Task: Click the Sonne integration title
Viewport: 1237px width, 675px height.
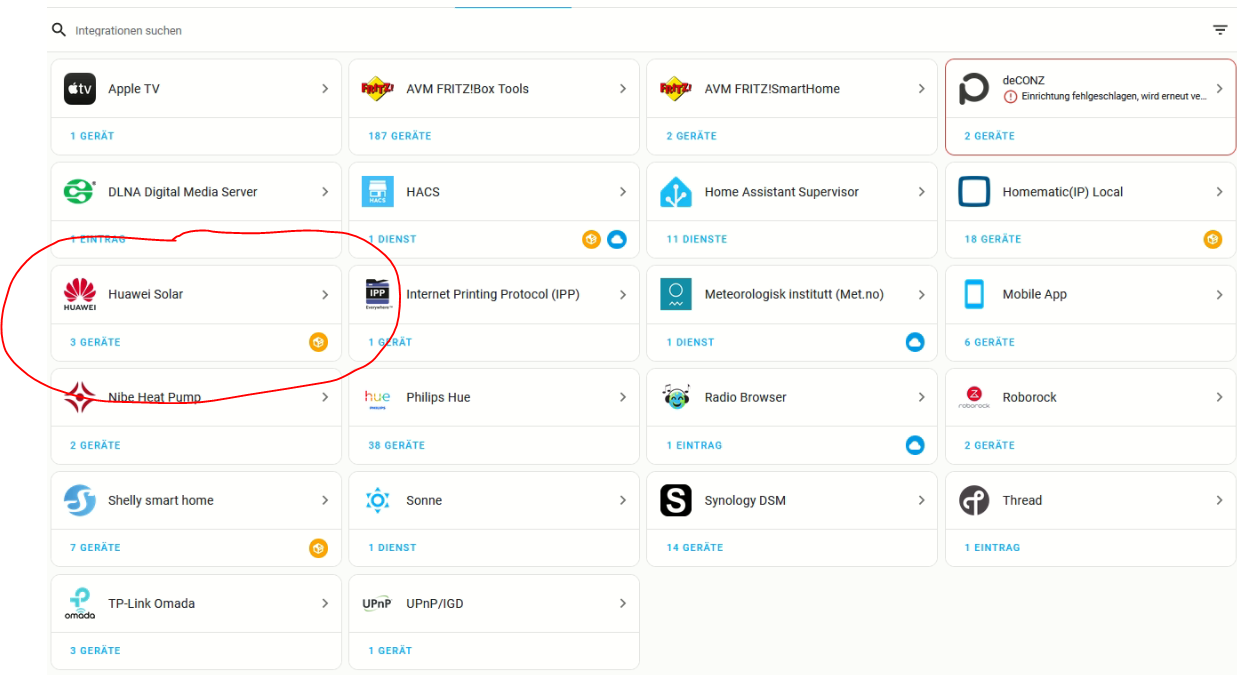Action: (x=424, y=501)
